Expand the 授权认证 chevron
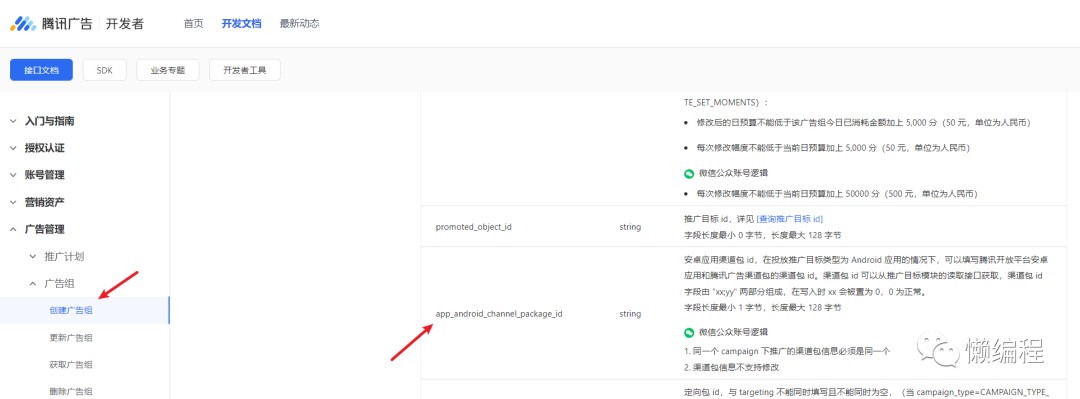Image resolution: width=1080 pixels, height=399 pixels. tap(12, 148)
